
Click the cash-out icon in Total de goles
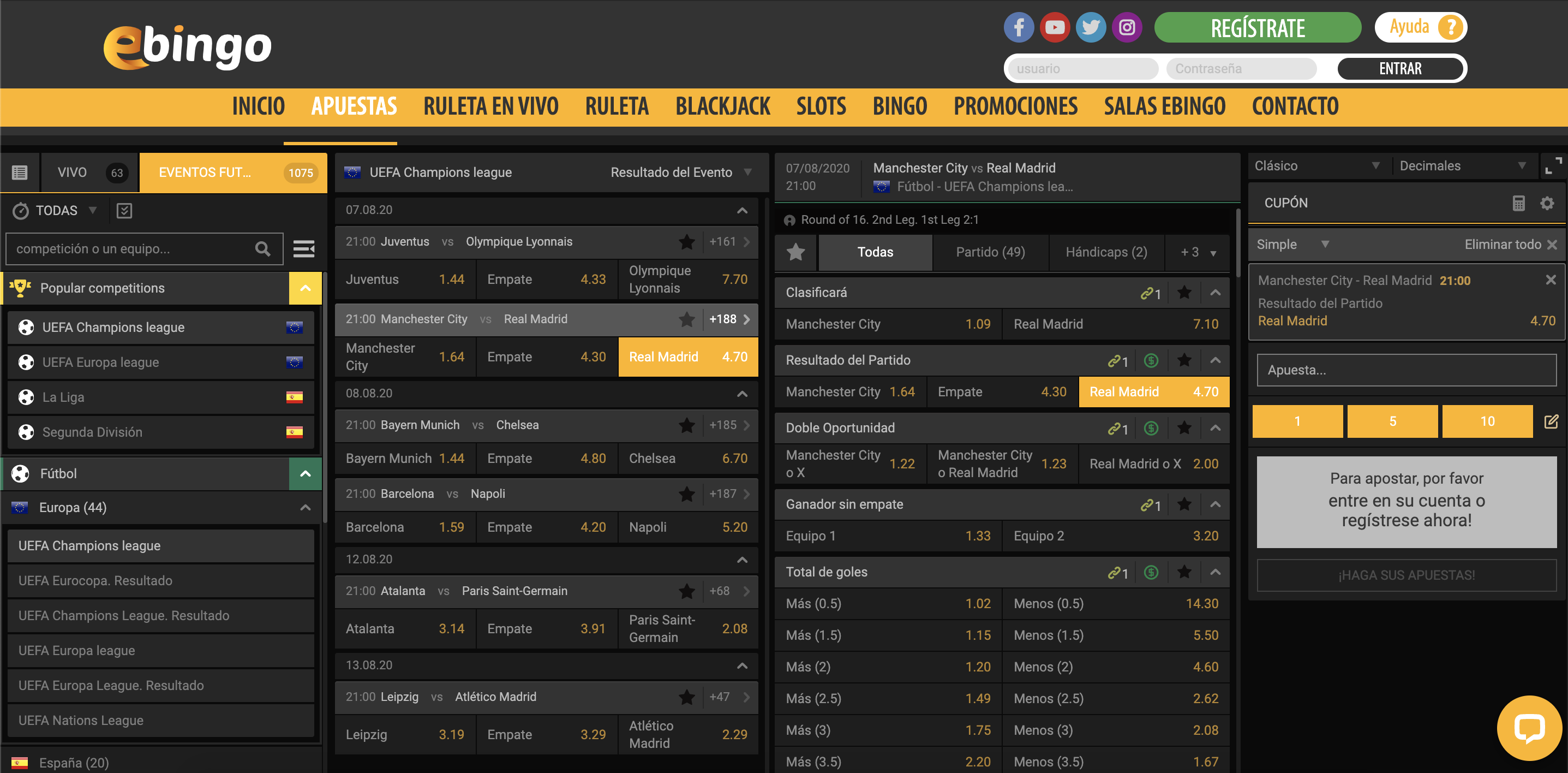tap(1151, 573)
